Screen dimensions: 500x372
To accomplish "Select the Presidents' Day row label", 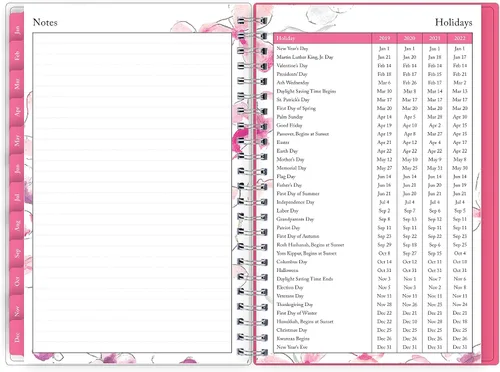I will click(292, 74).
